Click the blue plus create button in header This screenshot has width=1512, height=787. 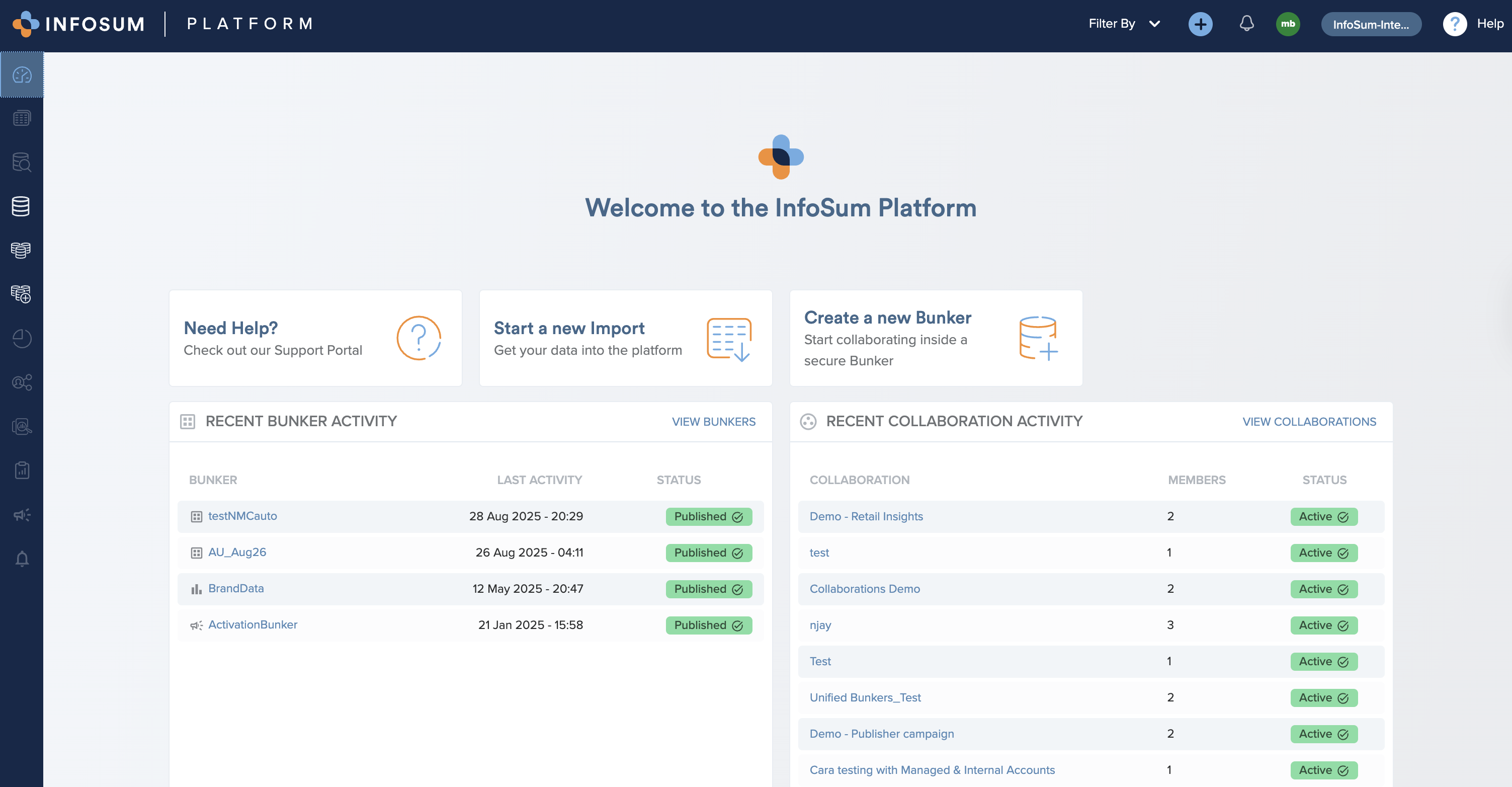click(x=1200, y=24)
